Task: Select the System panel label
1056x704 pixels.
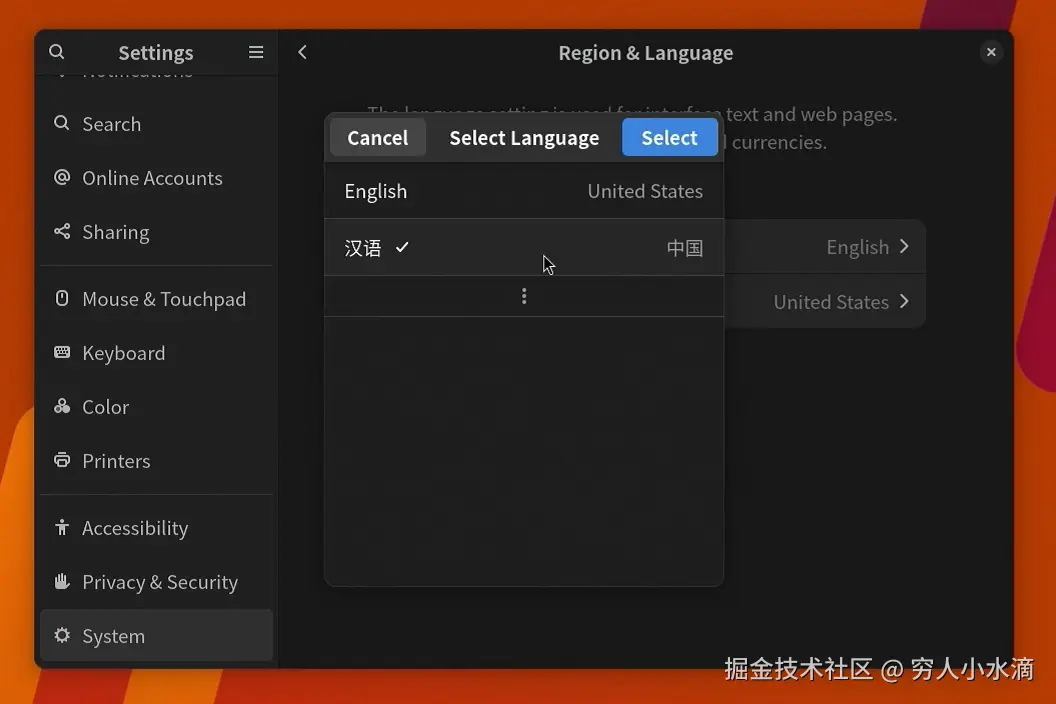Action: coord(113,636)
